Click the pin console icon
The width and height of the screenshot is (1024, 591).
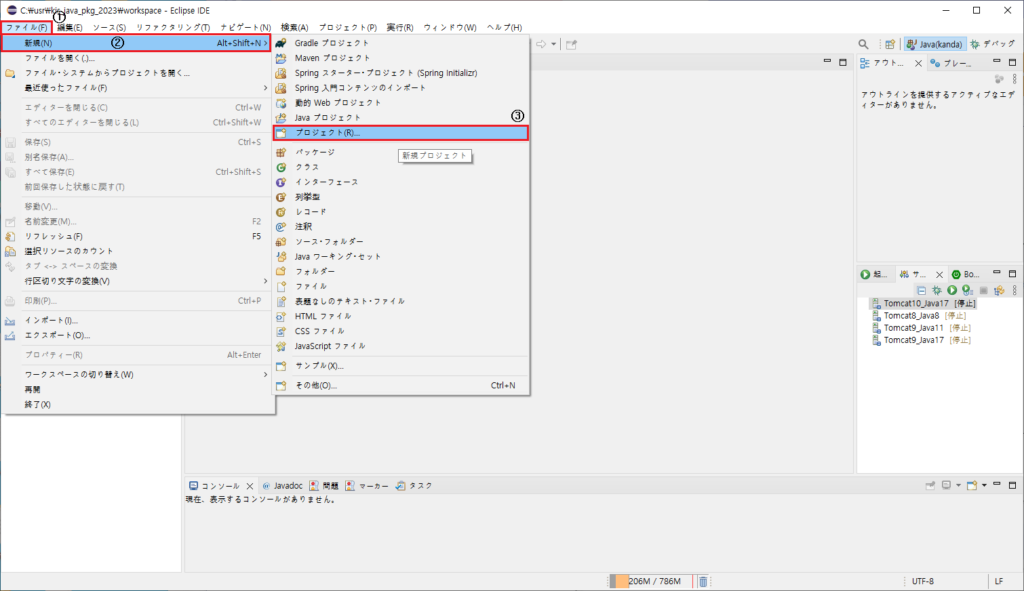931,485
